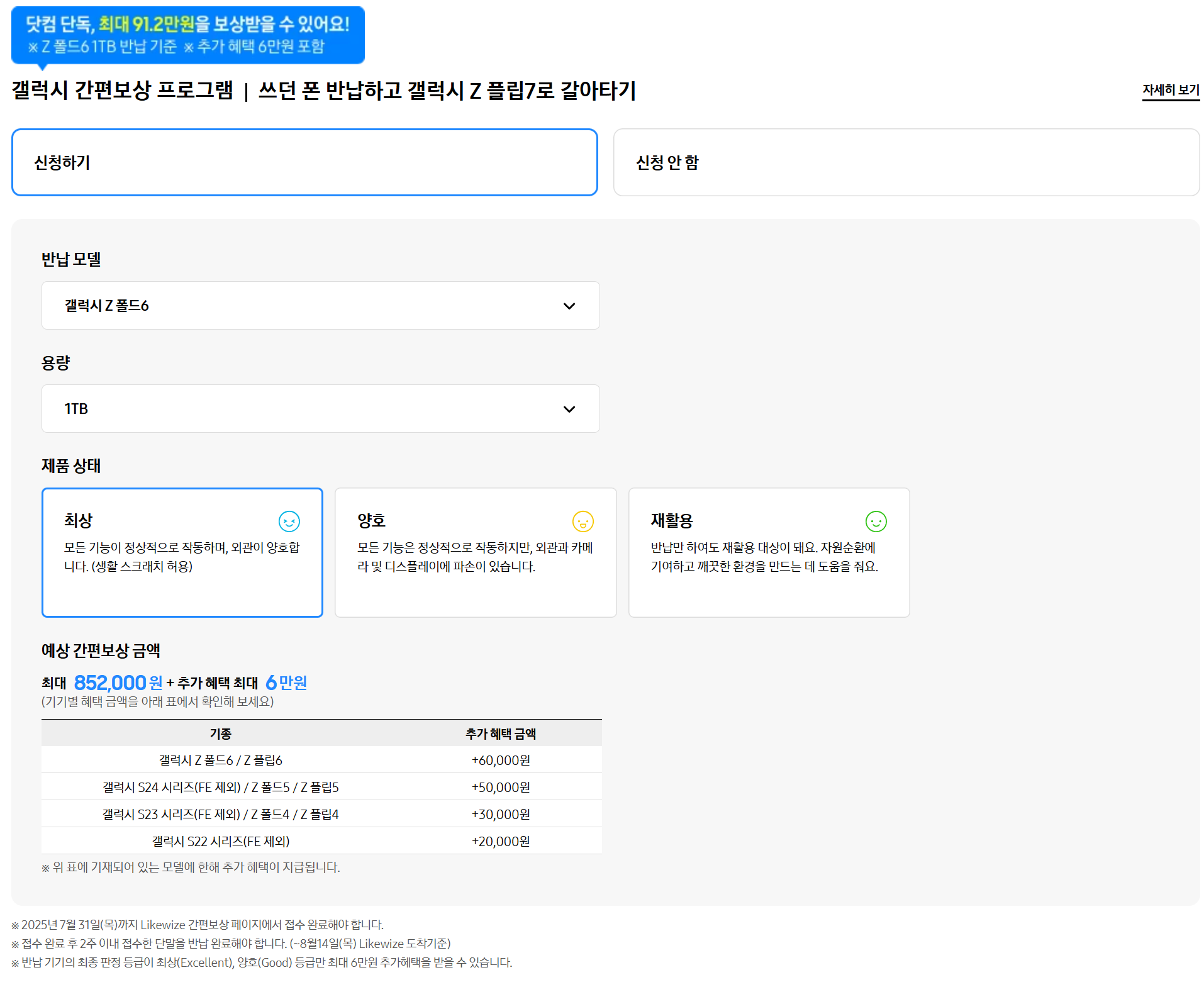Click the 갤럭시 S22 시리즈(FE 제외) row
The height and width of the screenshot is (987, 1204).
321,841
